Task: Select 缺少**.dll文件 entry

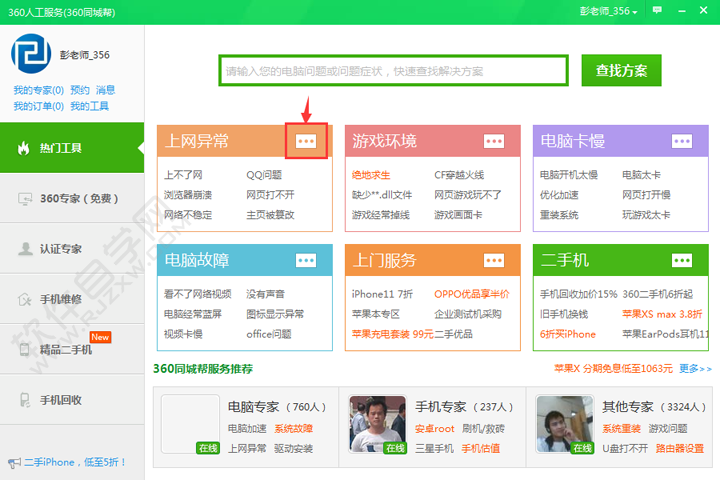Action: [382, 195]
